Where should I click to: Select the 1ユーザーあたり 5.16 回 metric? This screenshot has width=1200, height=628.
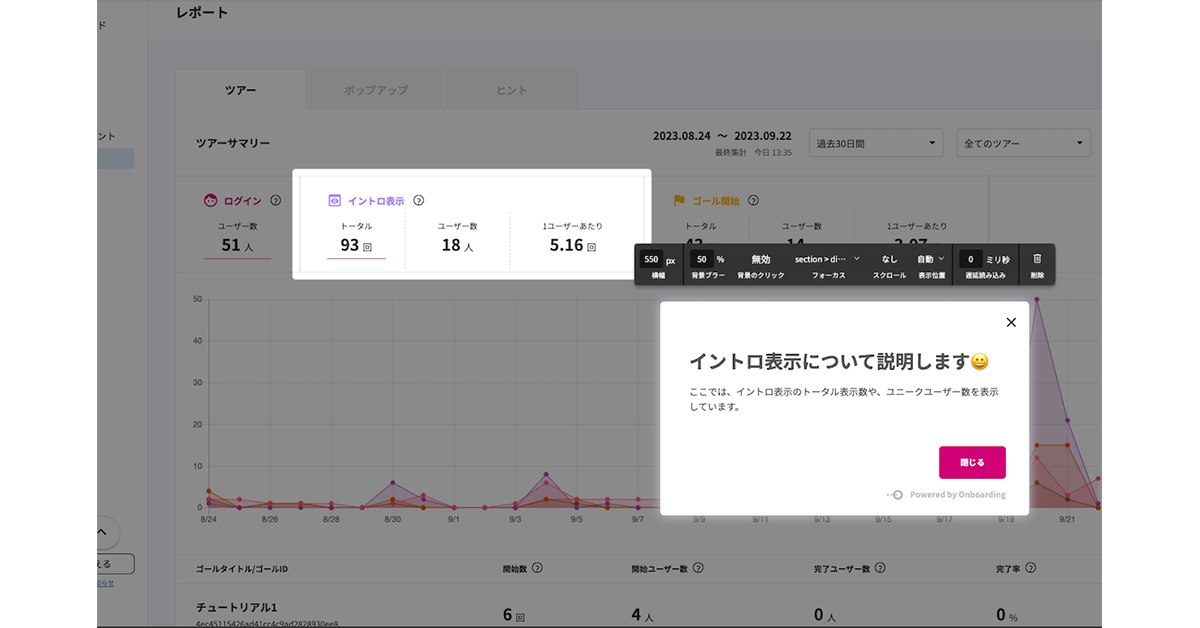(x=573, y=240)
